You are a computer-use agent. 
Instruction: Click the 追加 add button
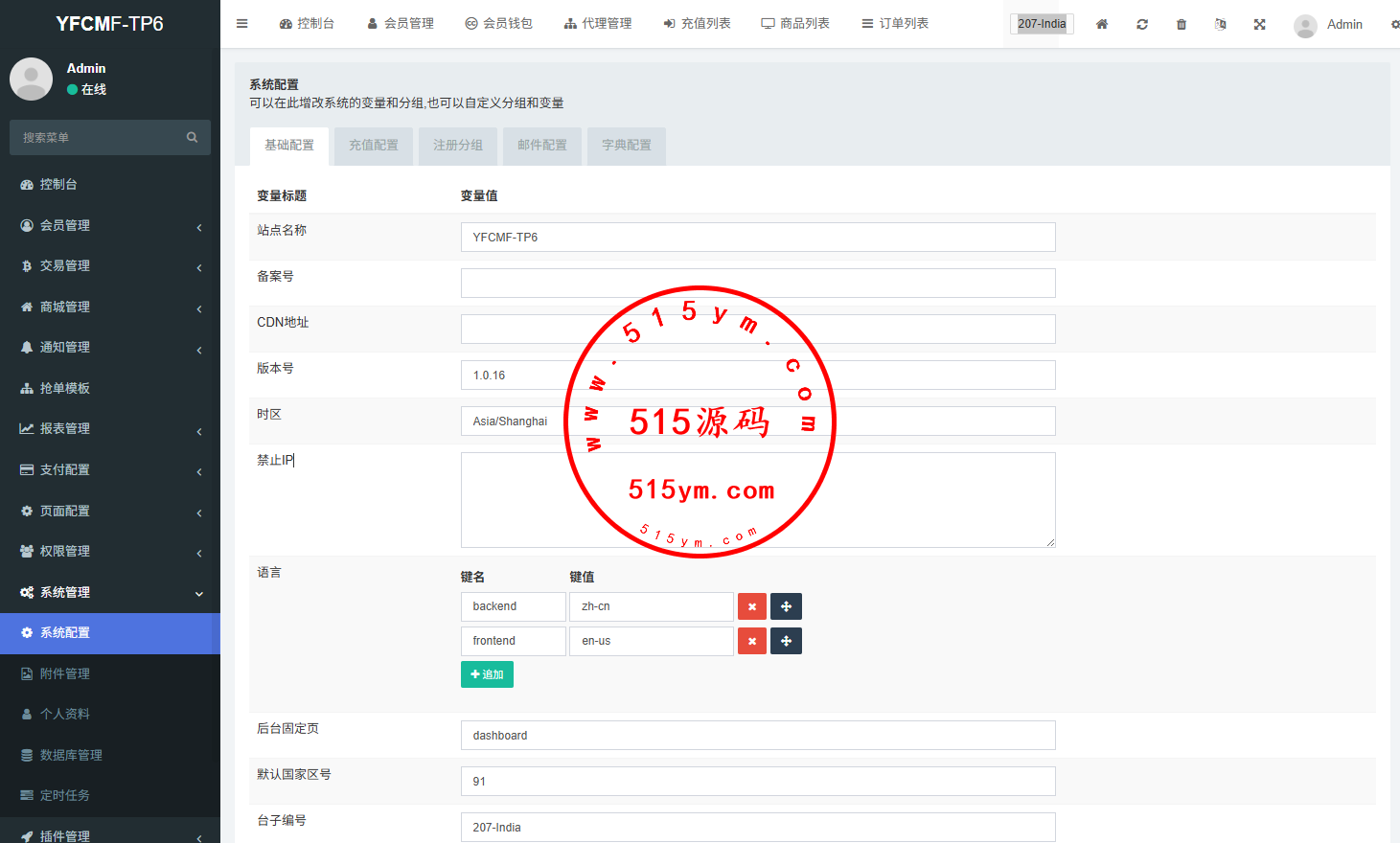[x=487, y=674]
